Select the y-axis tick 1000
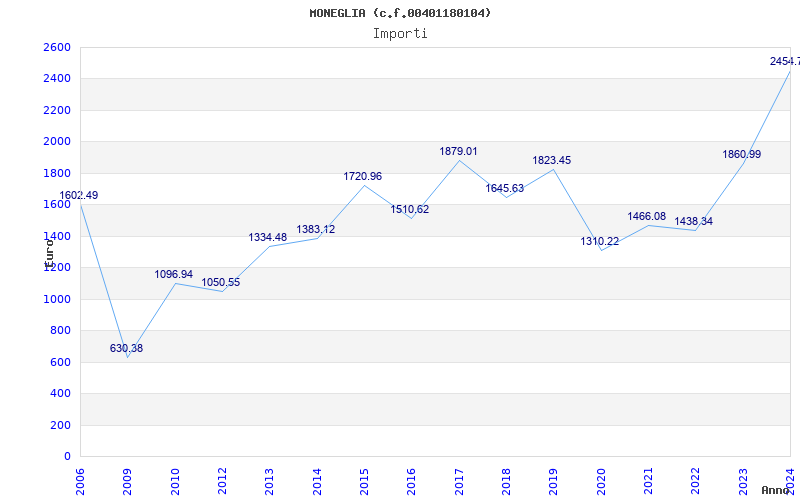 point(57,299)
